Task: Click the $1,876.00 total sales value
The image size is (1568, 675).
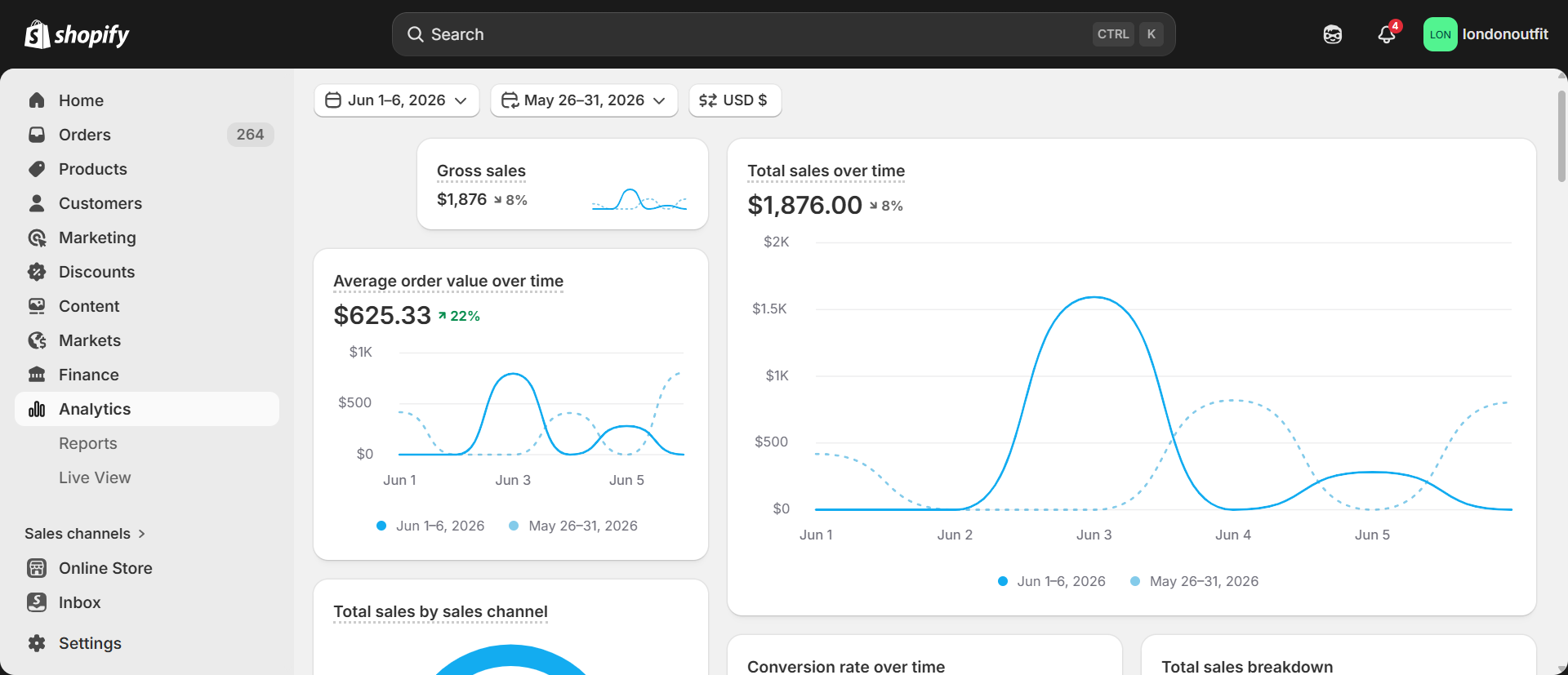Action: coord(804,205)
